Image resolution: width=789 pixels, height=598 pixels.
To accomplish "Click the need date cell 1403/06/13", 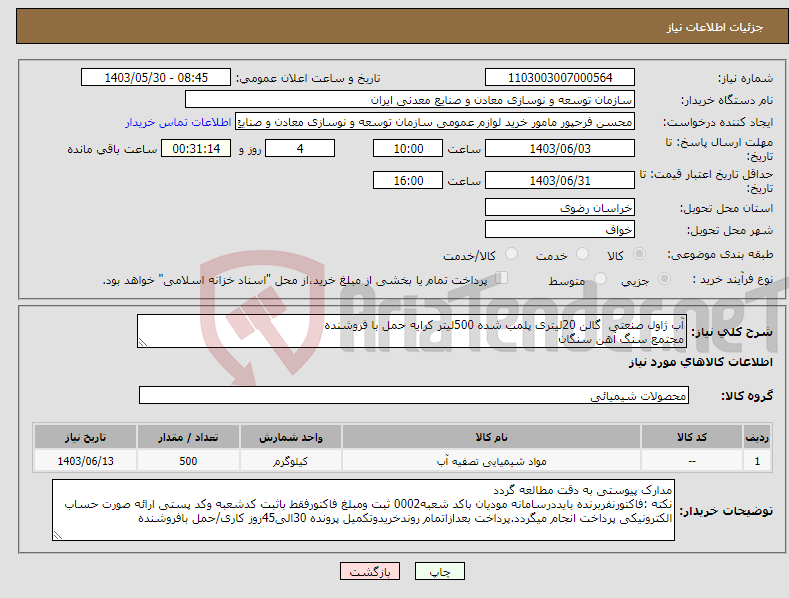I will pos(86,461).
